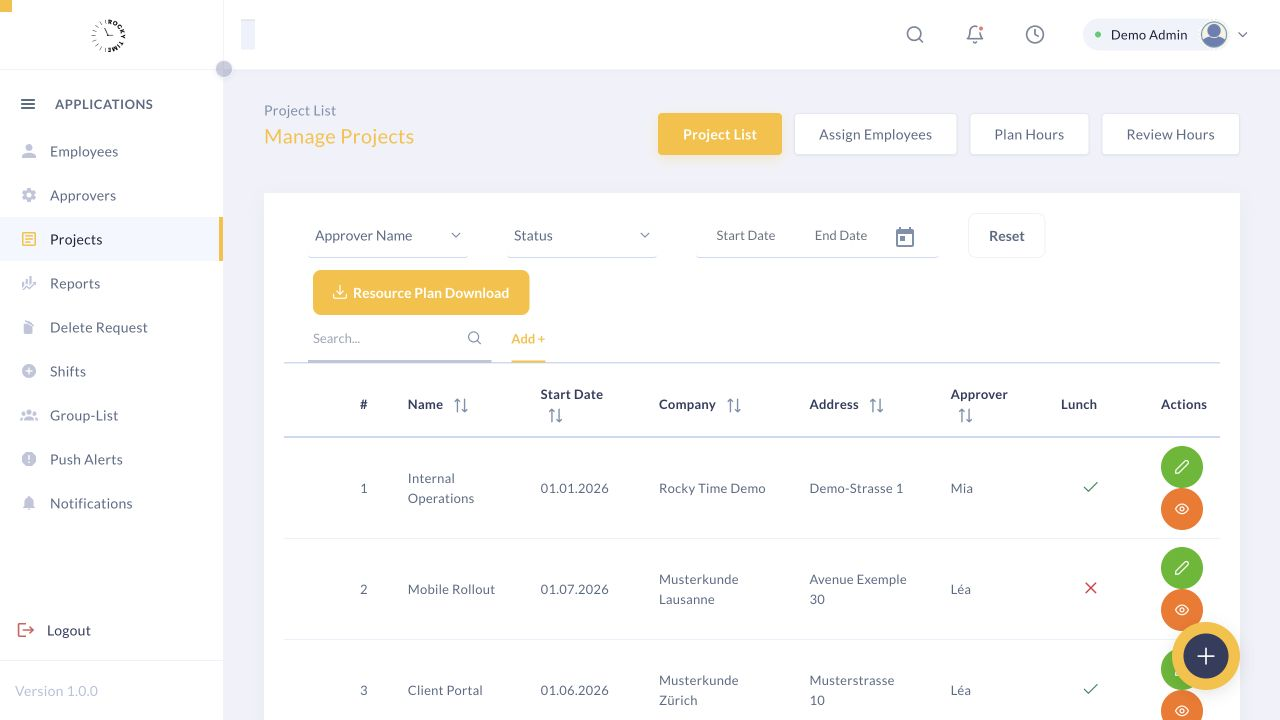Click the floating plus add button

click(1206, 656)
